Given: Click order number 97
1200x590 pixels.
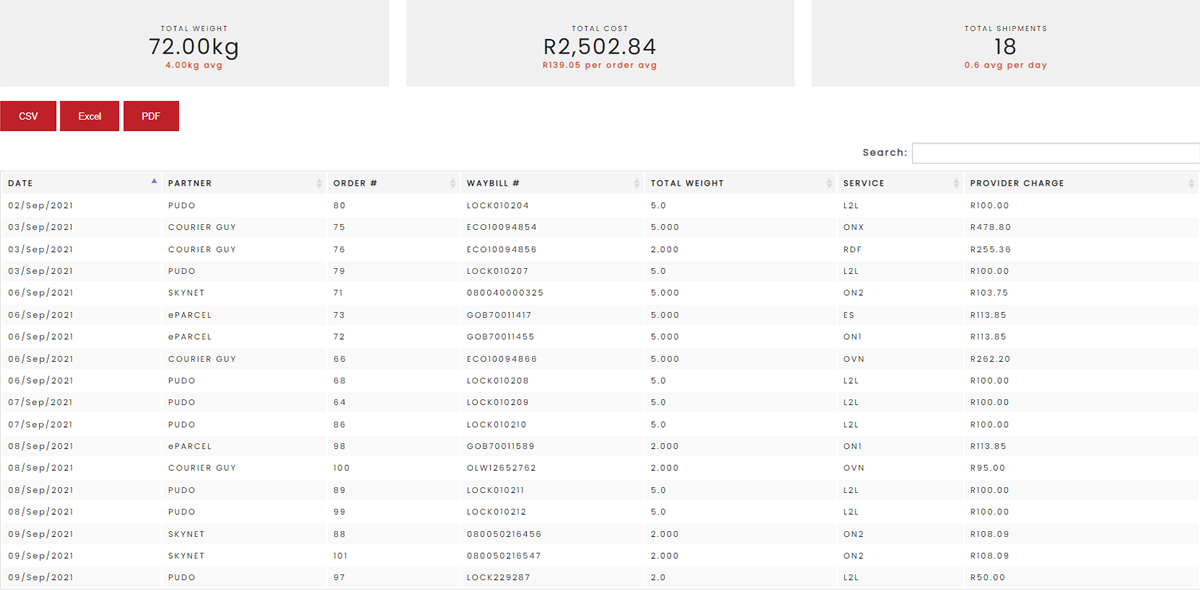Looking at the screenshot, I should pos(339,578).
